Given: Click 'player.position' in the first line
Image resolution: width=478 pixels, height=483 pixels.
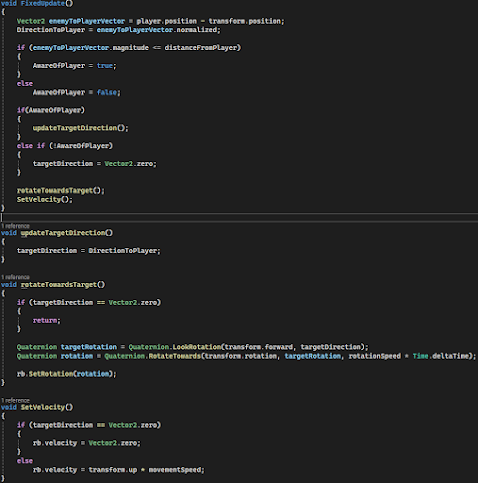Looking at the screenshot, I should (x=167, y=21).
